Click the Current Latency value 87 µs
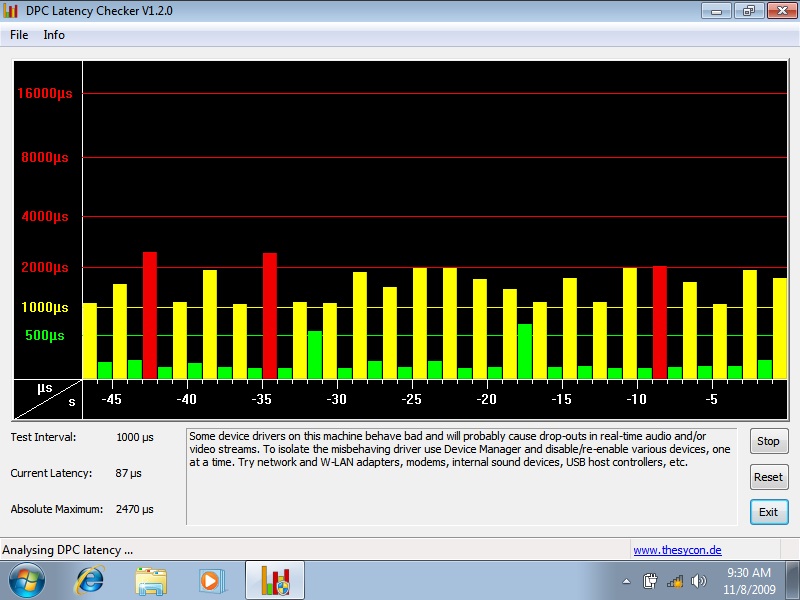The image size is (800, 600). coord(128,473)
